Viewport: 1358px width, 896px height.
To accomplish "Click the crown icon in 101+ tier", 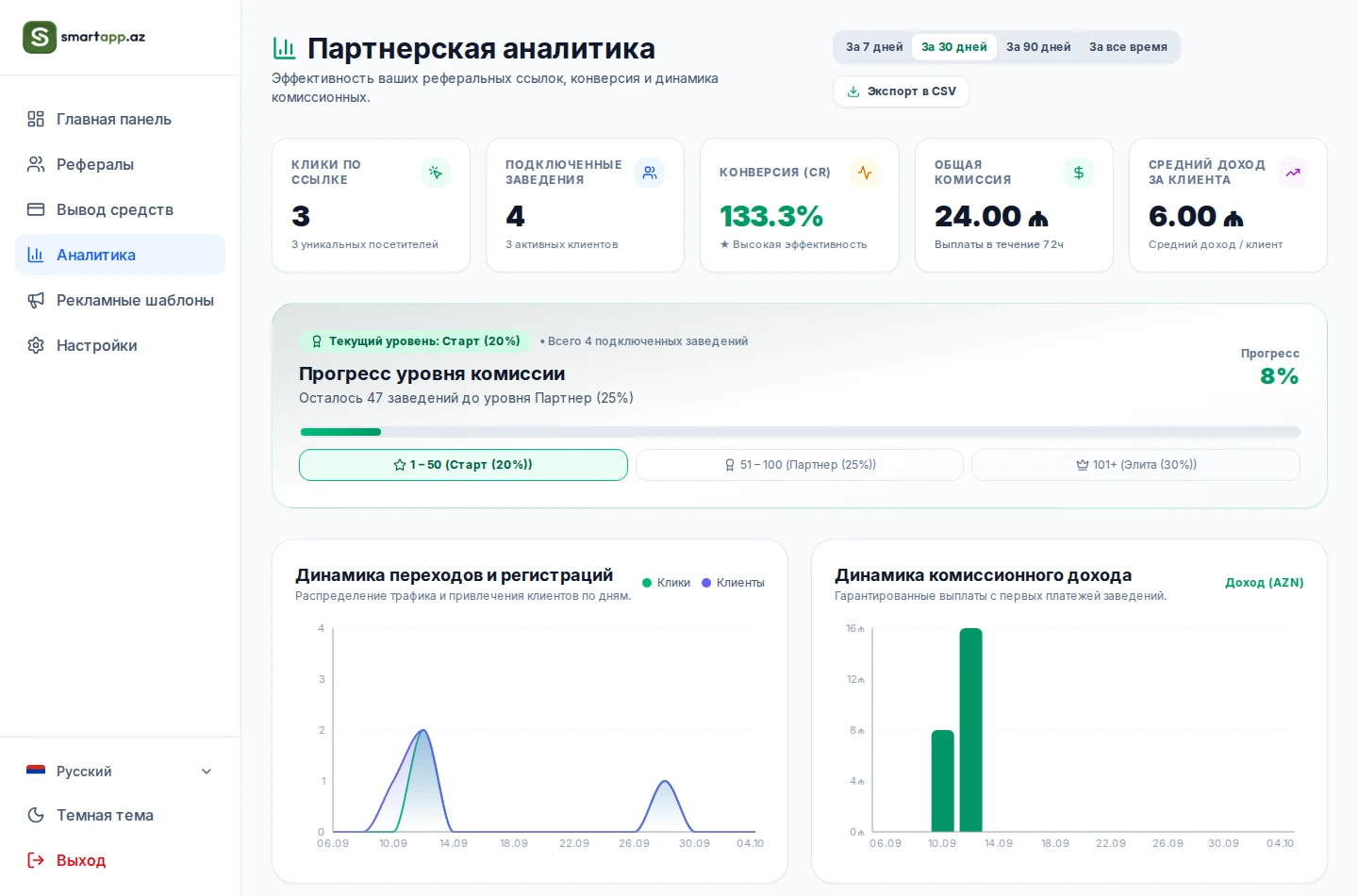I will pyautogui.click(x=1083, y=465).
